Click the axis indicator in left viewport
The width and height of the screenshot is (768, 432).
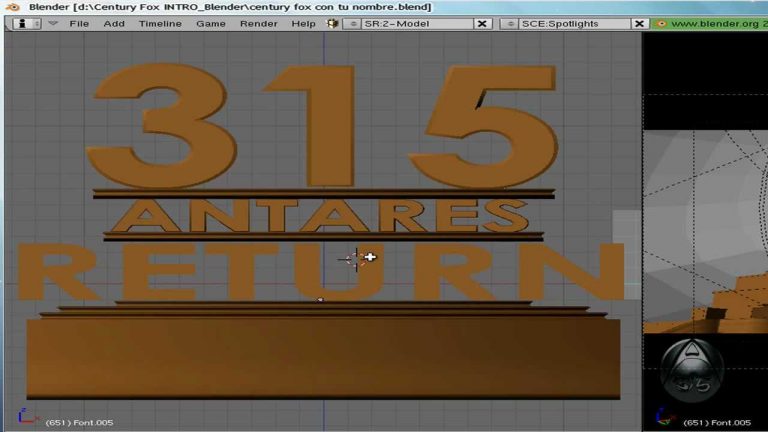(27, 417)
